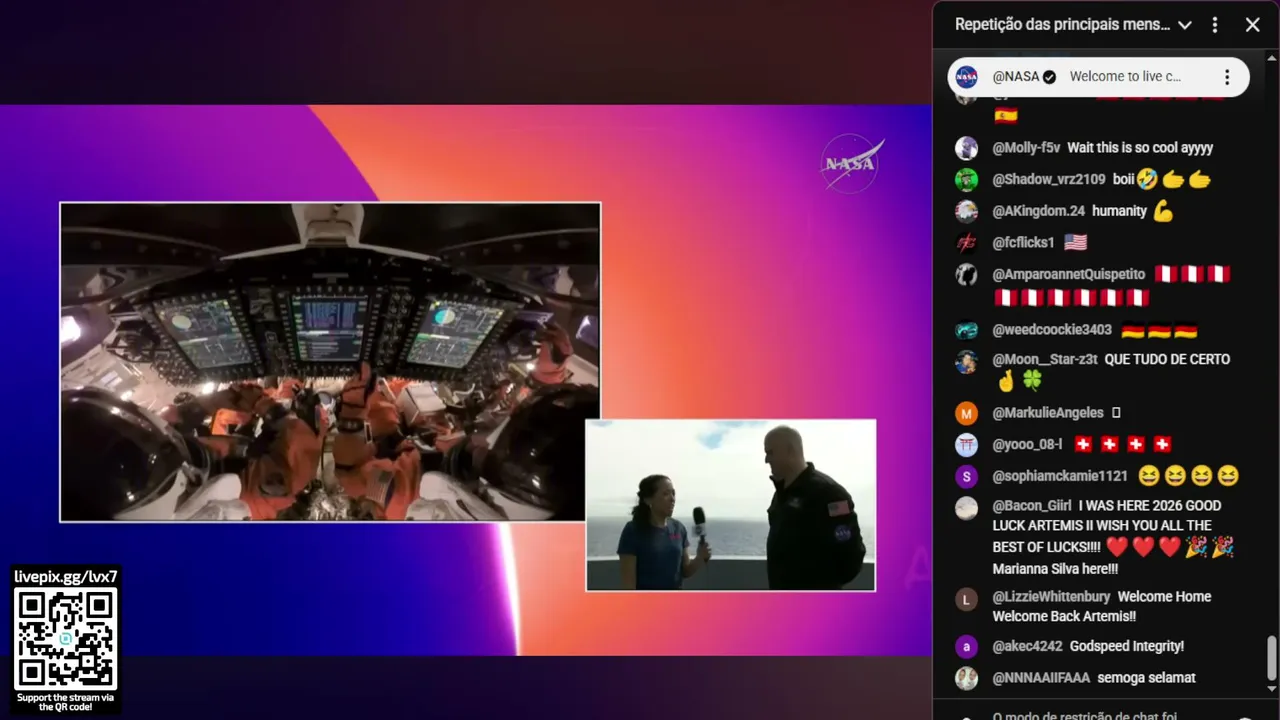Click the username @Bacon_Giirl in chat

tap(1032, 506)
